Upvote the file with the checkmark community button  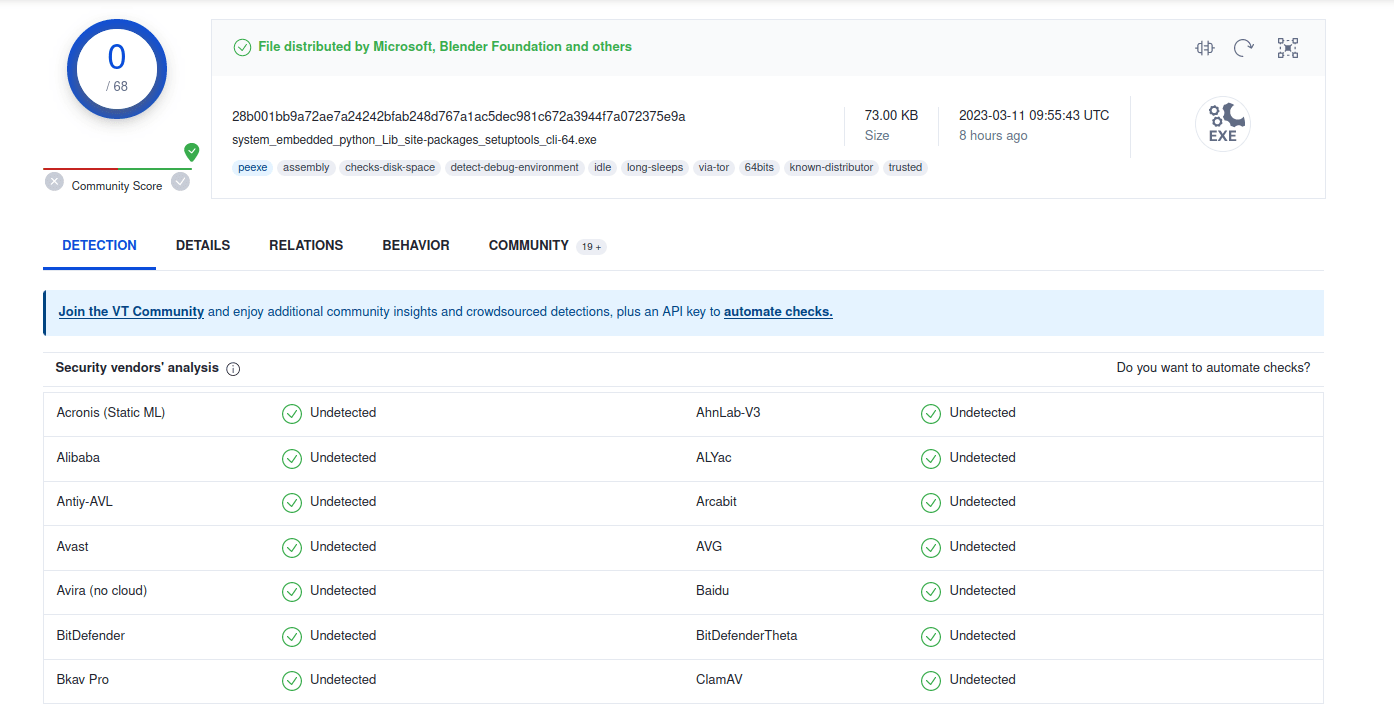click(x=180, y=181)
